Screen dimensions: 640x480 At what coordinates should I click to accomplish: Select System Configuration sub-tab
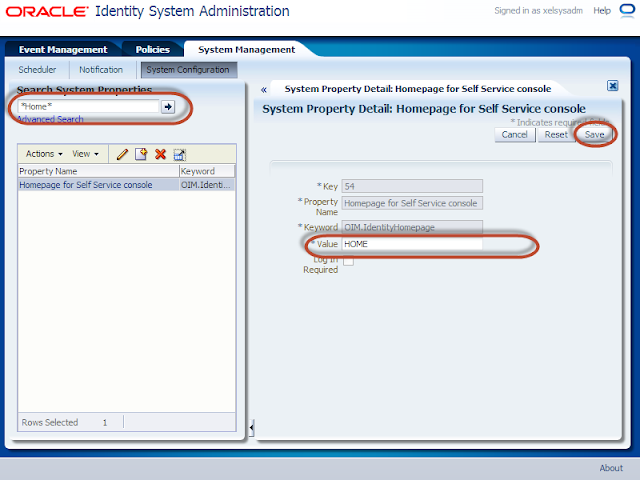coord(188,70)
